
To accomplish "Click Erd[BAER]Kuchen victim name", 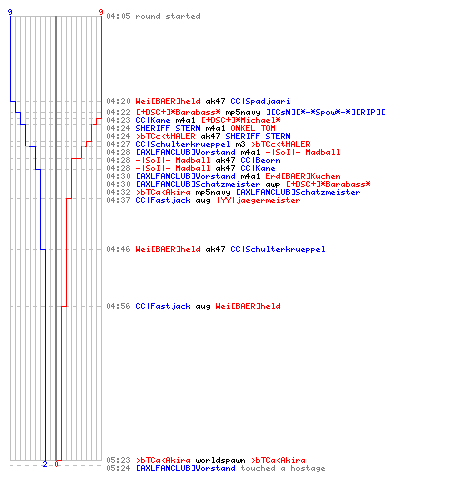I will pos(303,176).
